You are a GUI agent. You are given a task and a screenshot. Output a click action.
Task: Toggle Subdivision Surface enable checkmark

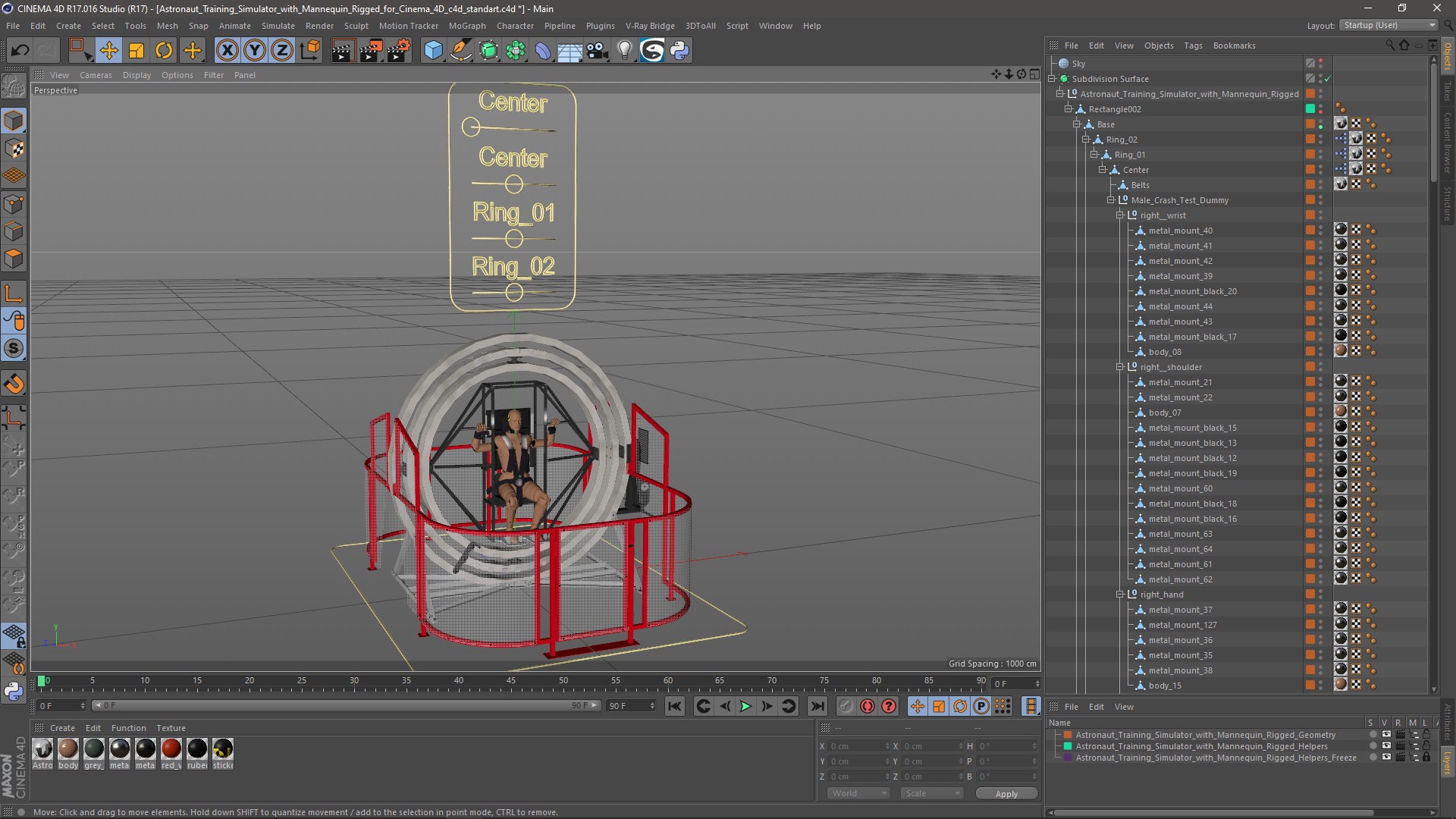[x=1328, y=79]
